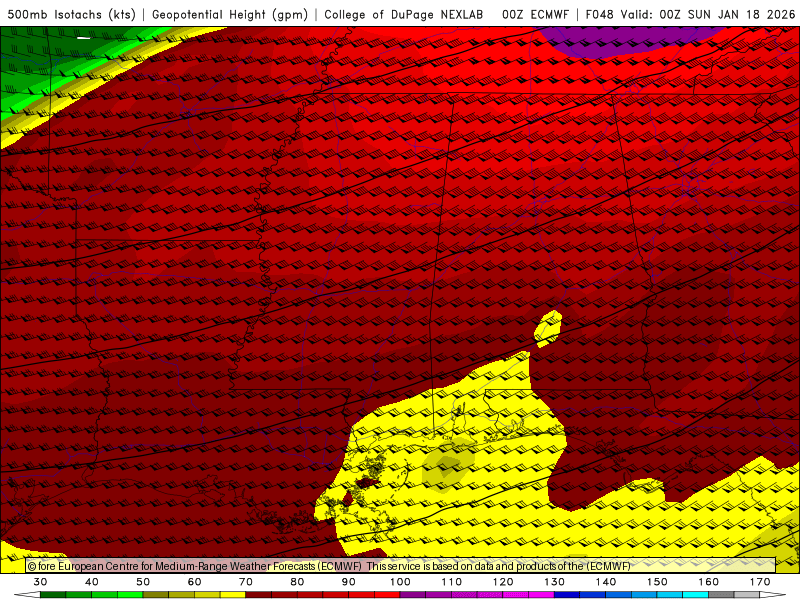Click the olive wind minimum inside the yellow area
800x600 pixels.
pos(448,467)
